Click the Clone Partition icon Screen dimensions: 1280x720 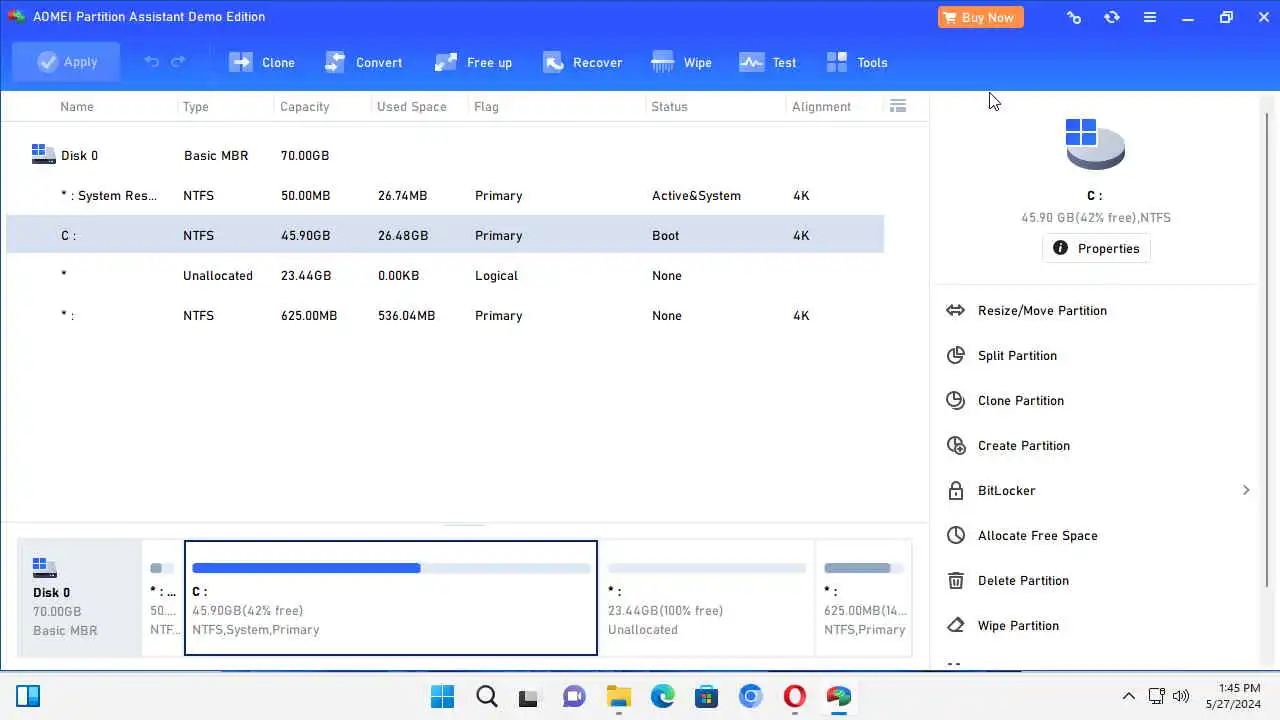(956, 400)
